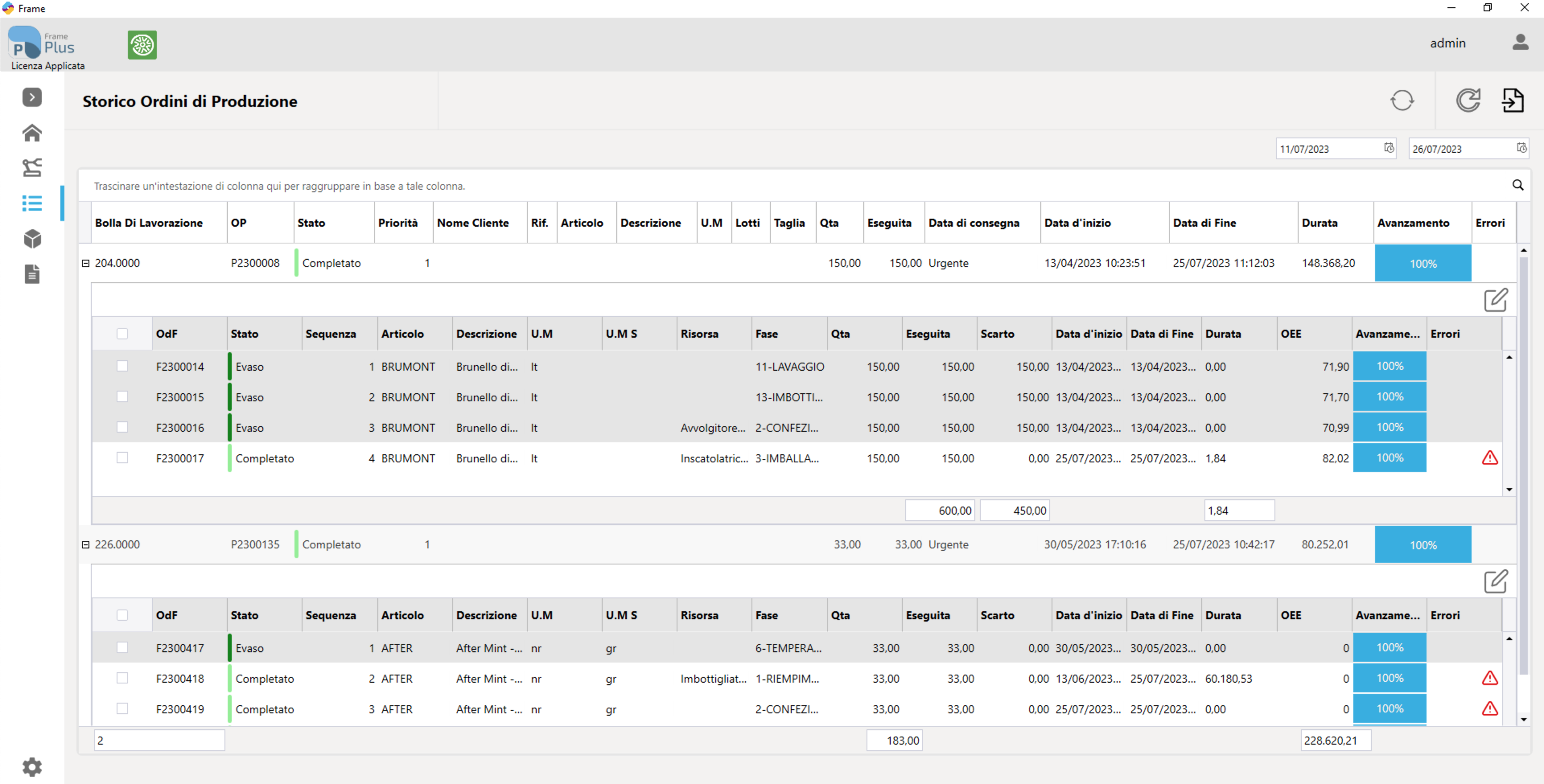
Task: Open calendar picker for 26/07/2023 date
Action: tap(1521, 148)
